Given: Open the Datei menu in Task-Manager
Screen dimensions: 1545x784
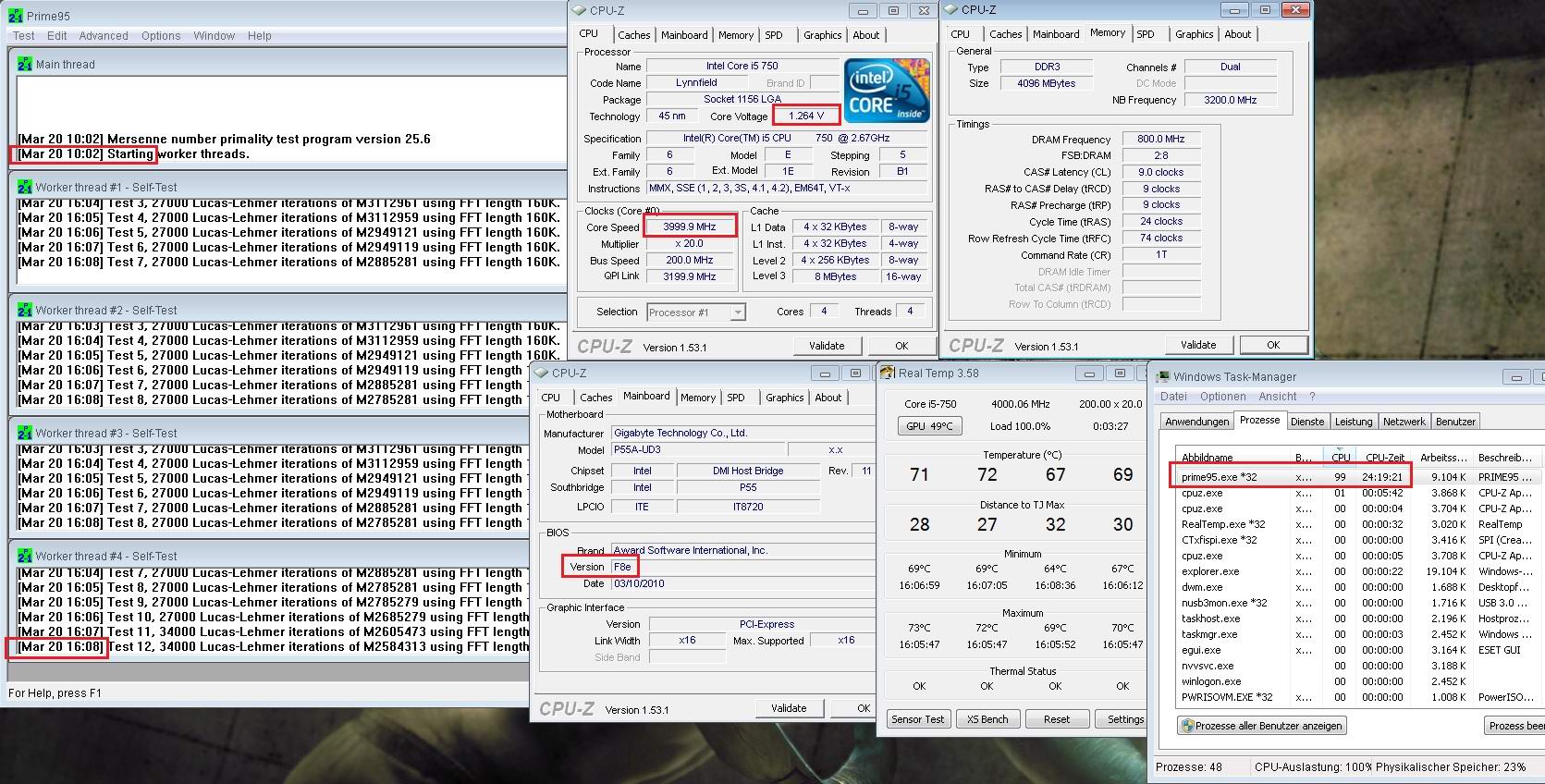Looking at the screenshot, I should [1173, 397].
